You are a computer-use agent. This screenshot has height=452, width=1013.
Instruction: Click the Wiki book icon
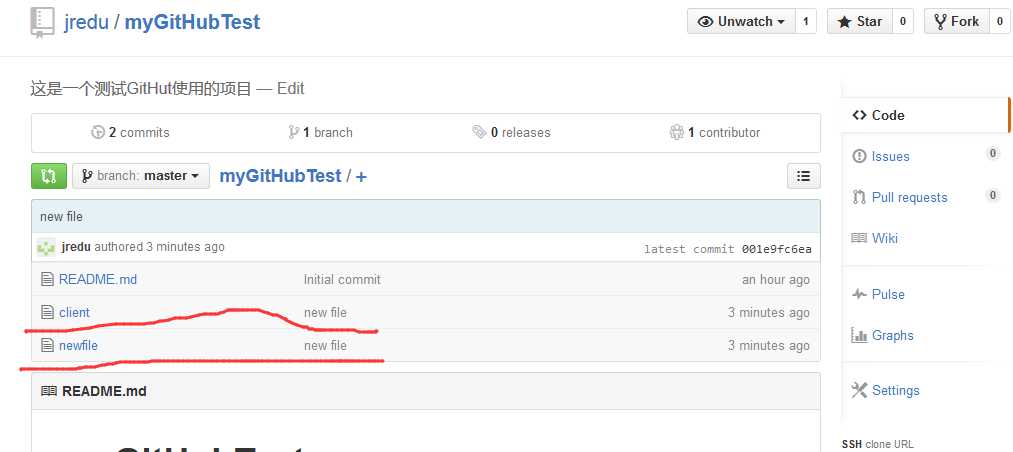pyautogui.click(x=859, y=238)
